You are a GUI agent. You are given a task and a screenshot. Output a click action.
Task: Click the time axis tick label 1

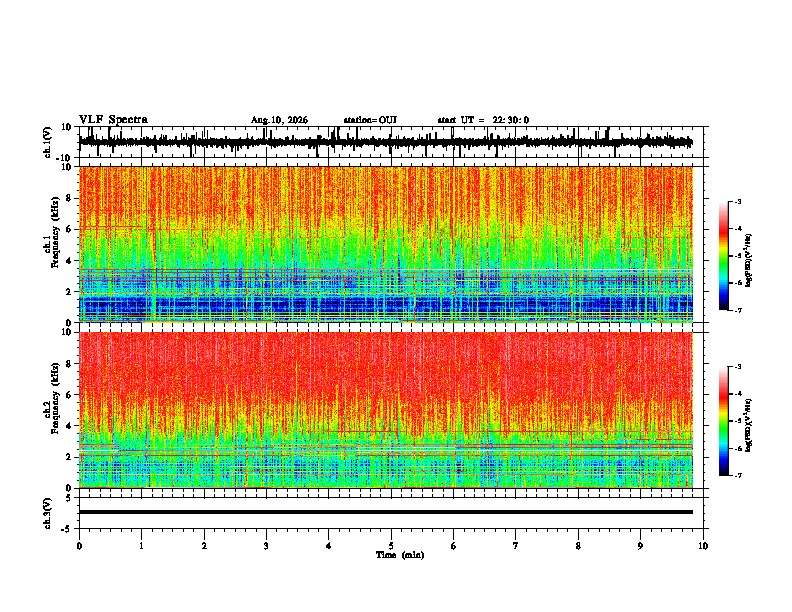(x=141, y=546)
